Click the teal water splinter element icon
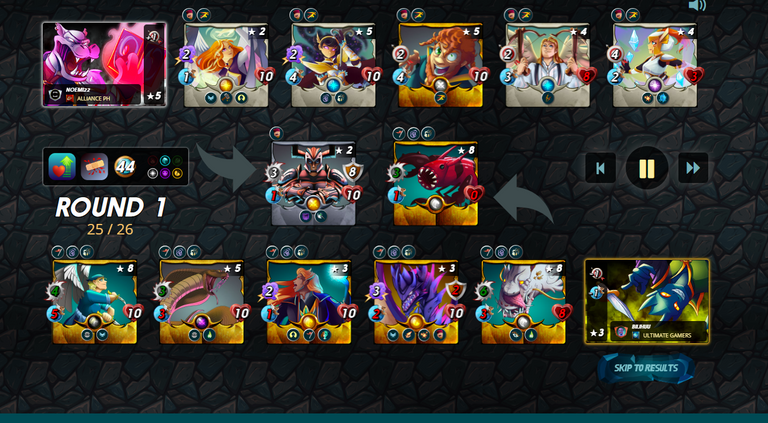This screenshot has width=768, height=423. coord(165,161)
